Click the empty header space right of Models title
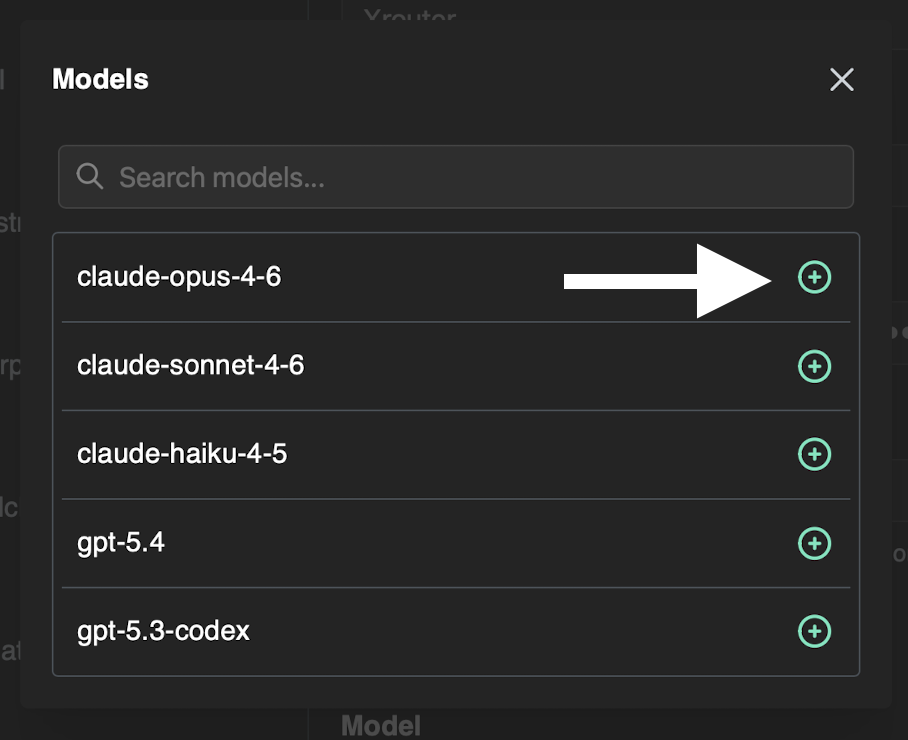 (x=480, y=80)
